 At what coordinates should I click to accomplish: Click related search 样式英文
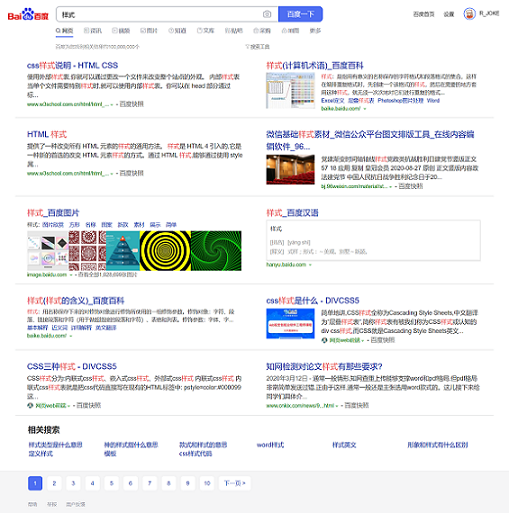[344, 445]
